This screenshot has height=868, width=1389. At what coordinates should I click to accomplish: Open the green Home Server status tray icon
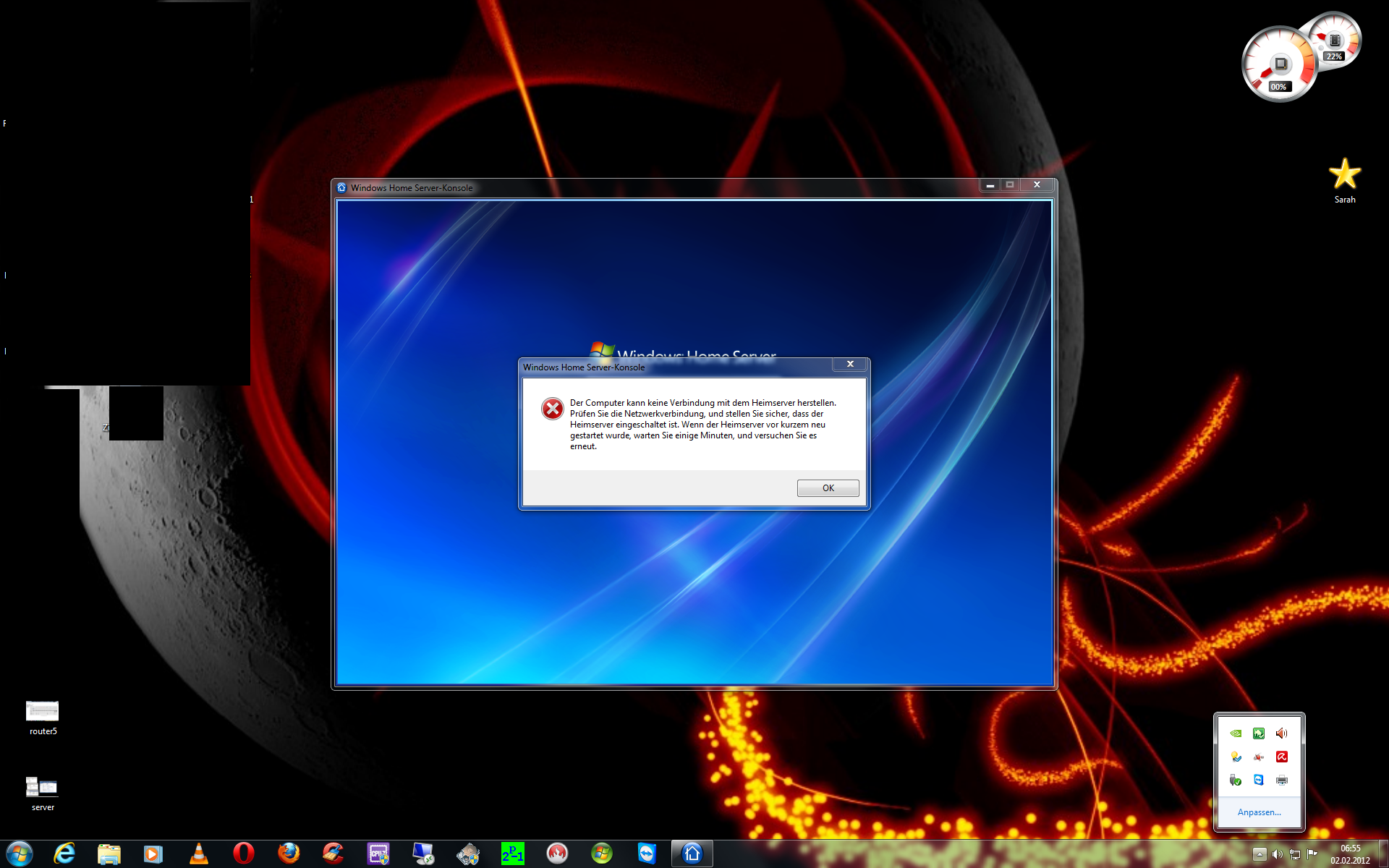(1259, 733)
